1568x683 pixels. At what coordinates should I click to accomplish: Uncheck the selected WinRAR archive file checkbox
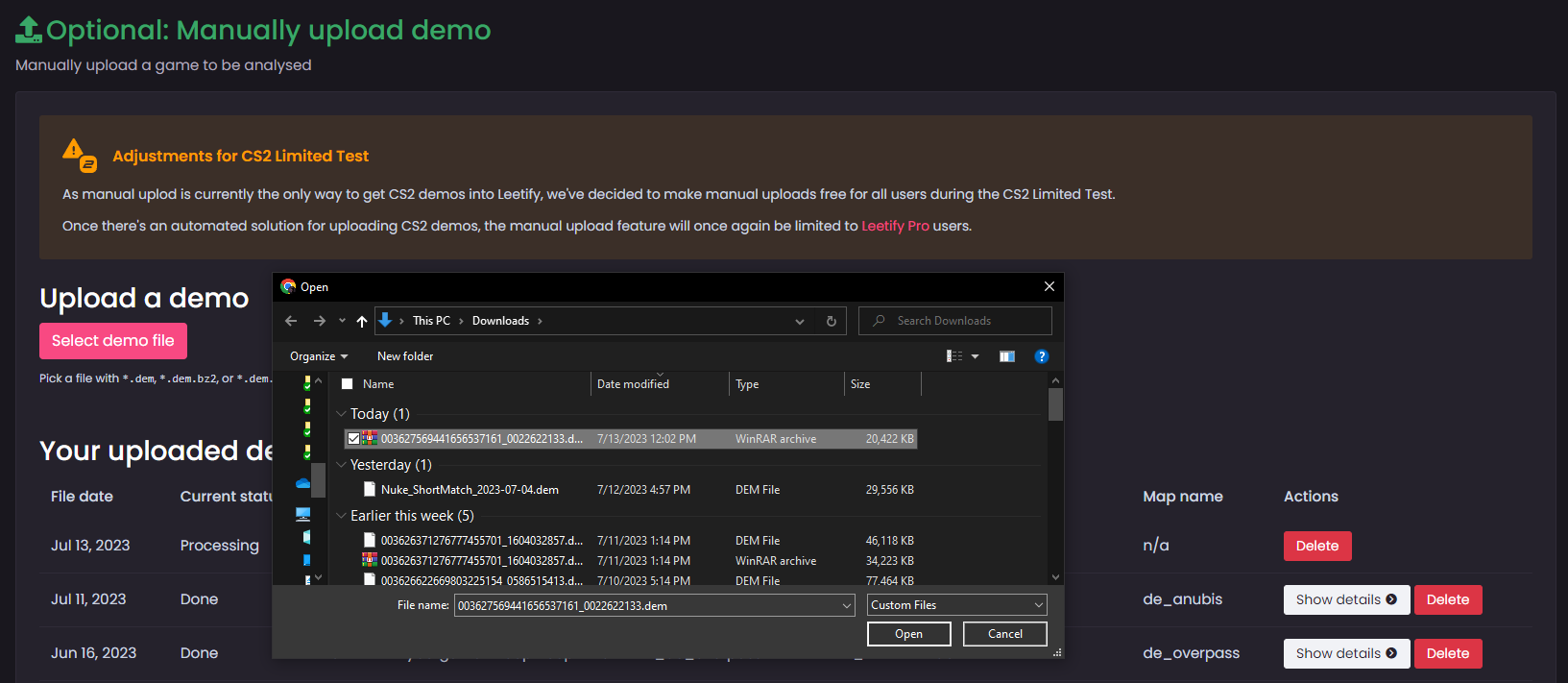353,439
